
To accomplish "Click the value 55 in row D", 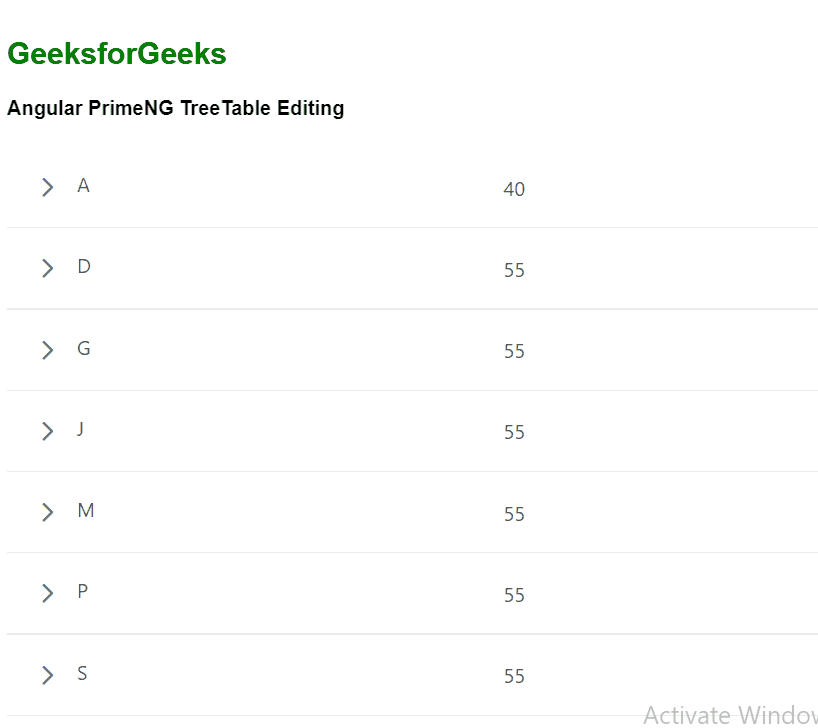I will coord(514,270).
